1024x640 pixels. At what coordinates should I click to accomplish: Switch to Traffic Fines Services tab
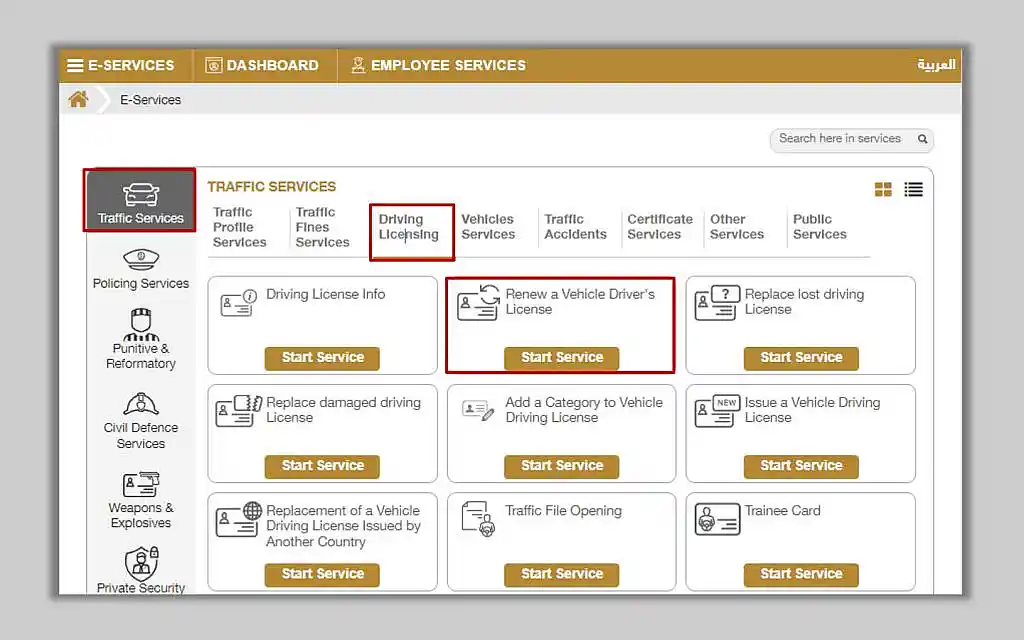322,227
